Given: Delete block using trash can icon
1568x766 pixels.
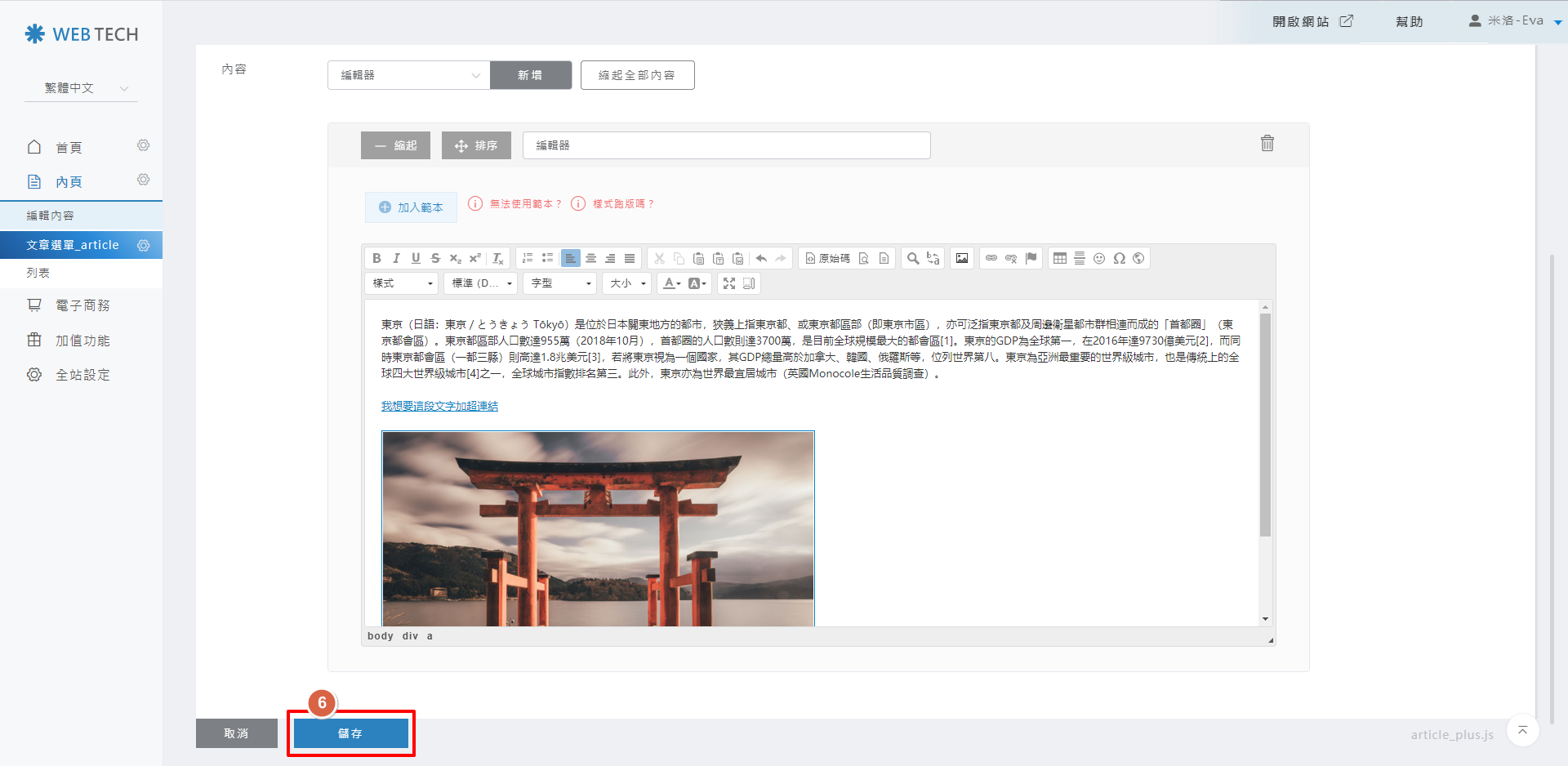Looking at the screenshot, I should (1267, 144).
